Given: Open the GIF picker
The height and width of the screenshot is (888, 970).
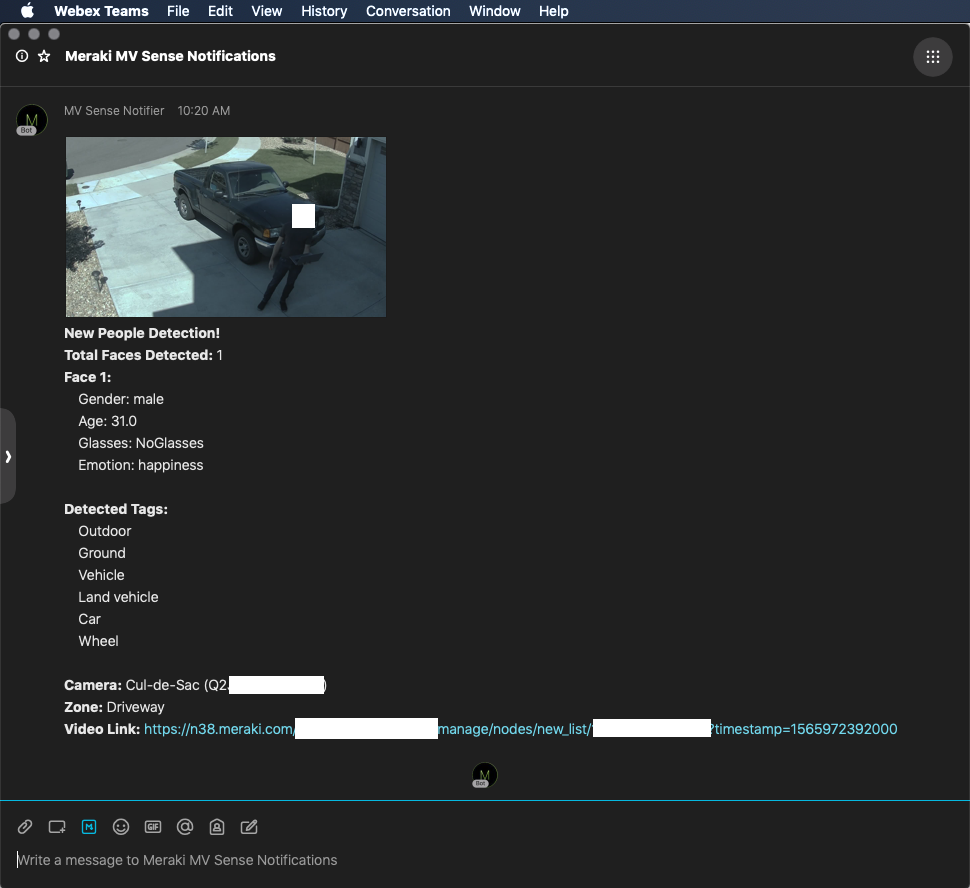Looking at the screenshot, I should [153, 827].
